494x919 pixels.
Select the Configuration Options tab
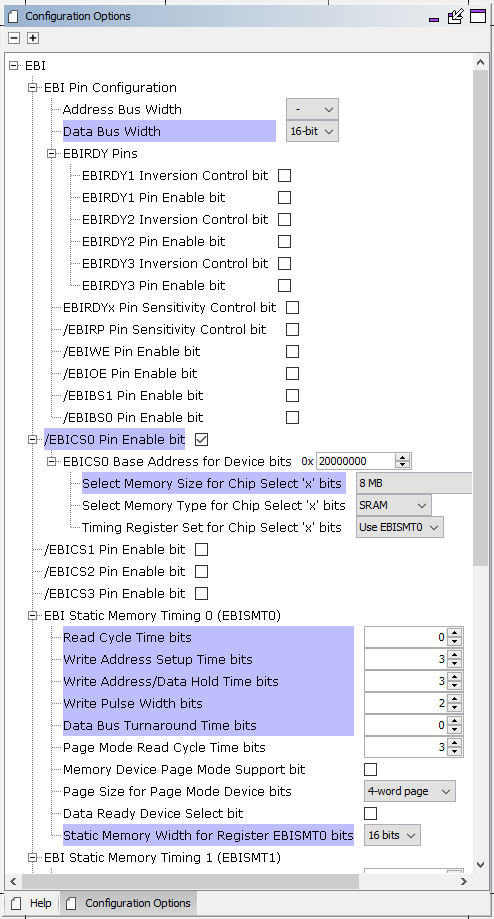[x=129, y=903]
